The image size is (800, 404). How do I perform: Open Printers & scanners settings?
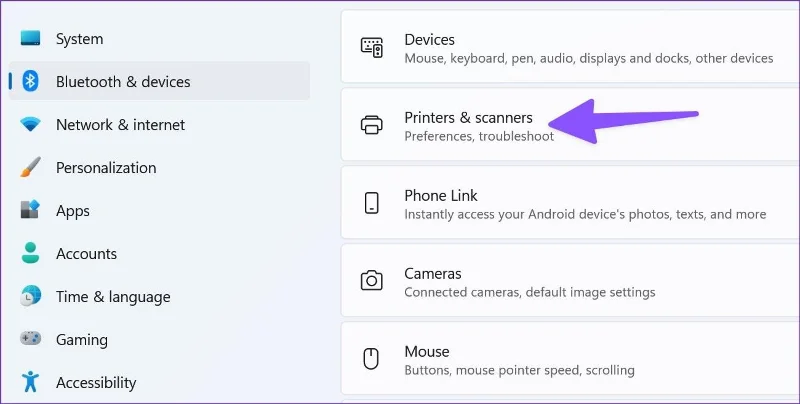(x=570, y=124)
